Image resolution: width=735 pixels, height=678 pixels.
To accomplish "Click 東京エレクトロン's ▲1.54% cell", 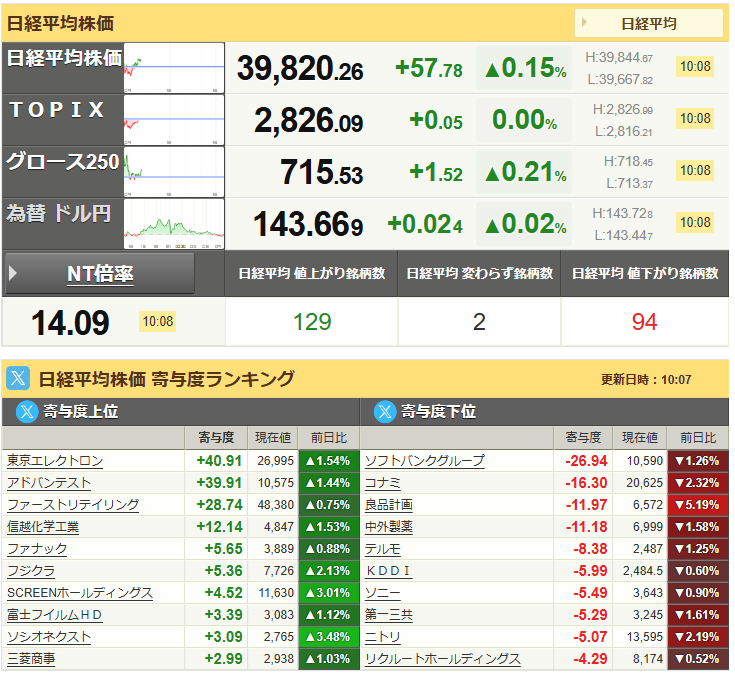I will point(329,461).
